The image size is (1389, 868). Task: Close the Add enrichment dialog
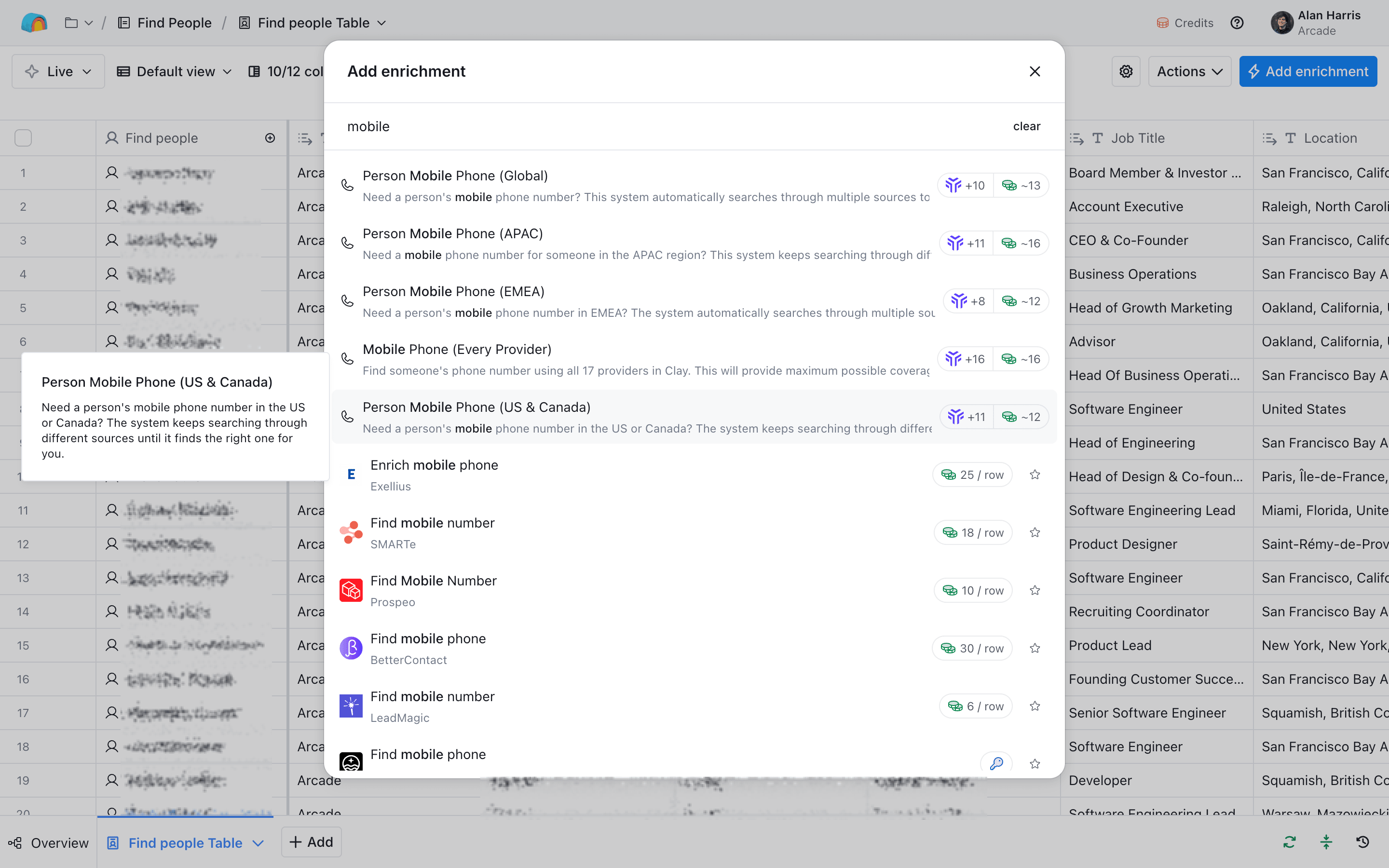pyautogui.click(x=1035, y=71)
